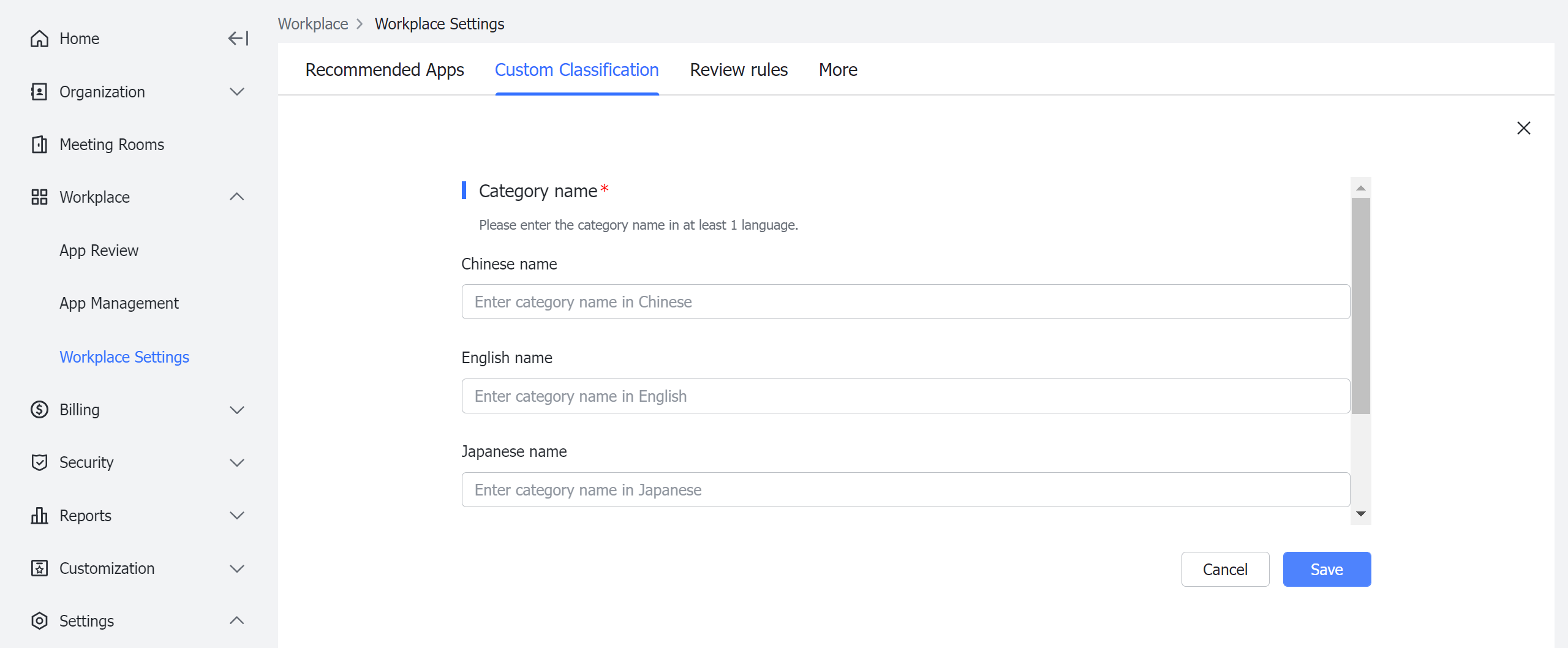Expand the Reports menu chevron
Viewport: 1568px width, 648px height.
click(237, 516)
